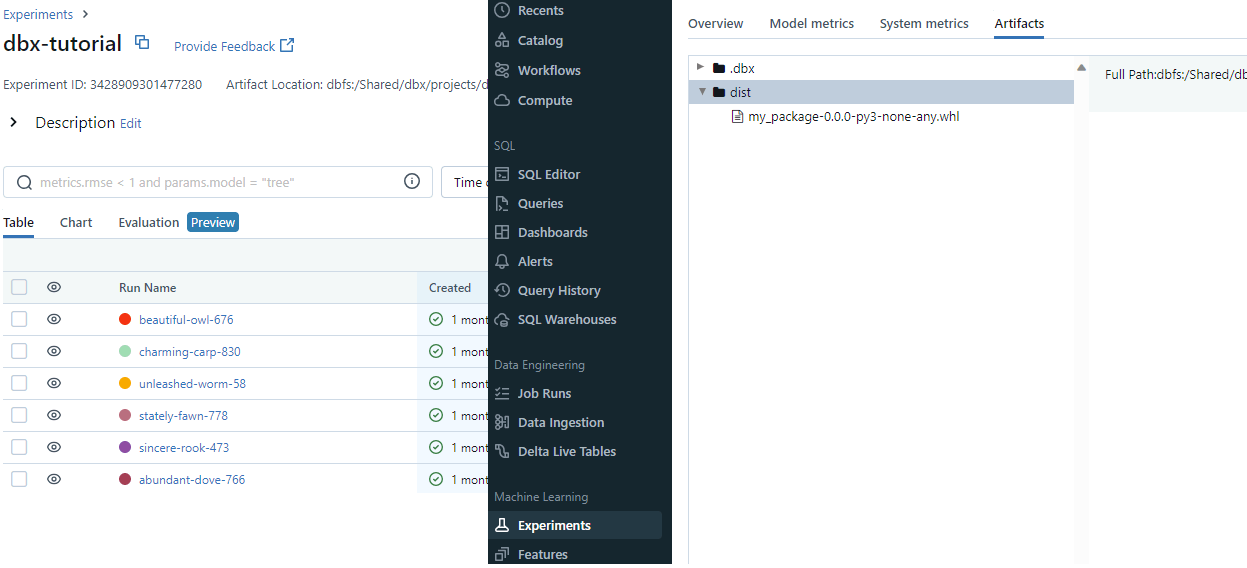Image resolution: width=1247 pixels, height=568 pixels.
Task: Open the System metrics tab
Action: point(924,23)
